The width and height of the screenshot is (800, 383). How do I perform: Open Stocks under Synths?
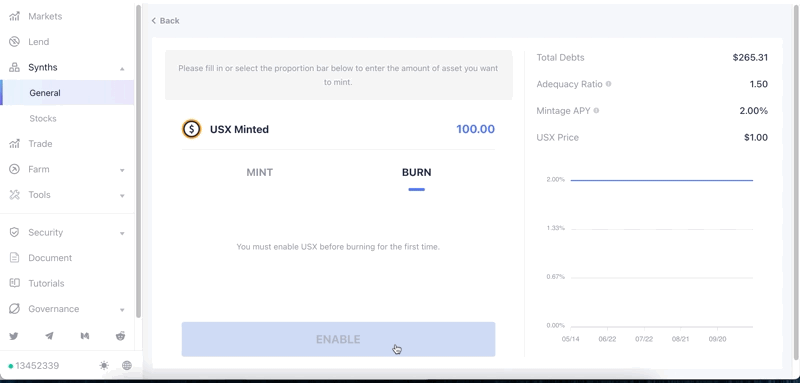[x=43, y=118]
